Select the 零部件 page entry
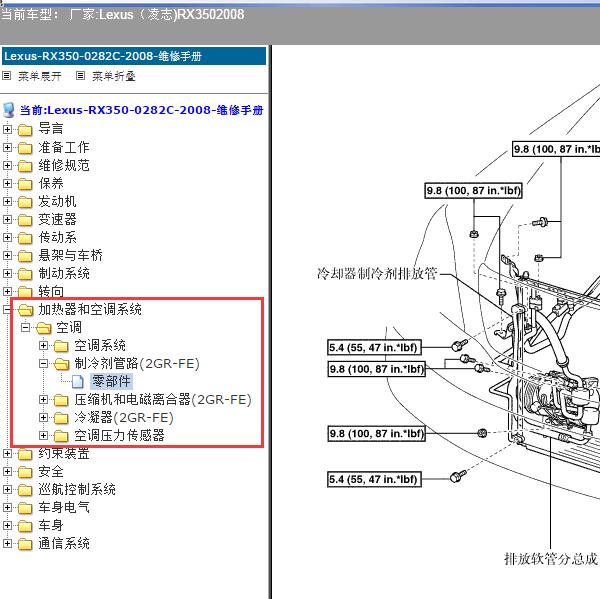The height and width of the screenshot is (599, 600). [111, 381]
